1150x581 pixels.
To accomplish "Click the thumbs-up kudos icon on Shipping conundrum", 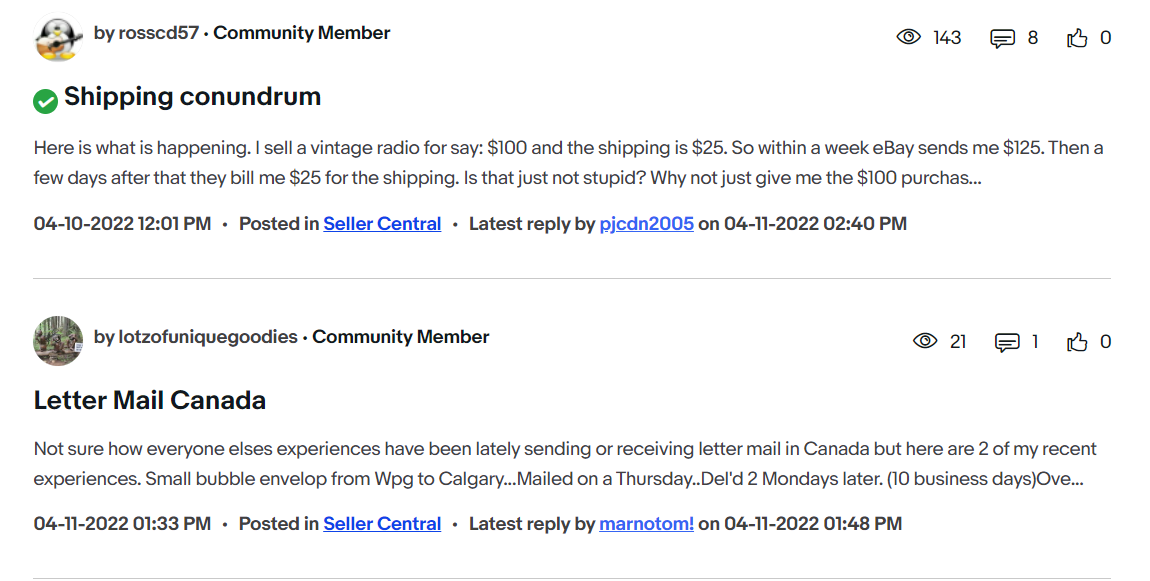I will [1077, 38].
